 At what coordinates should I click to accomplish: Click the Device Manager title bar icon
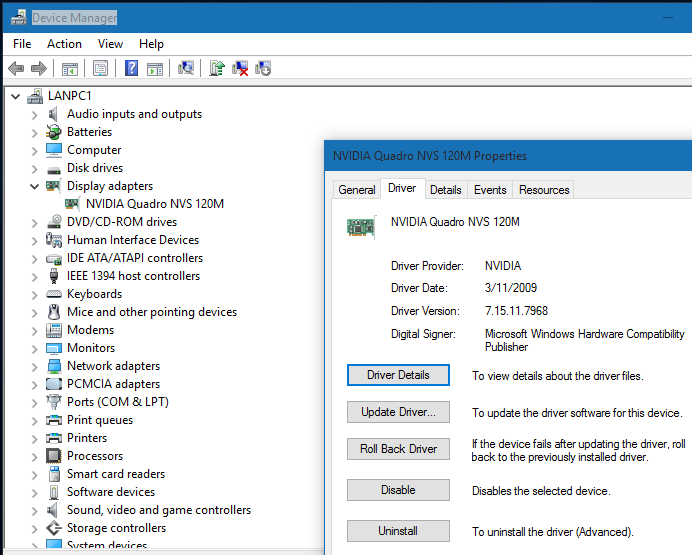19,18
